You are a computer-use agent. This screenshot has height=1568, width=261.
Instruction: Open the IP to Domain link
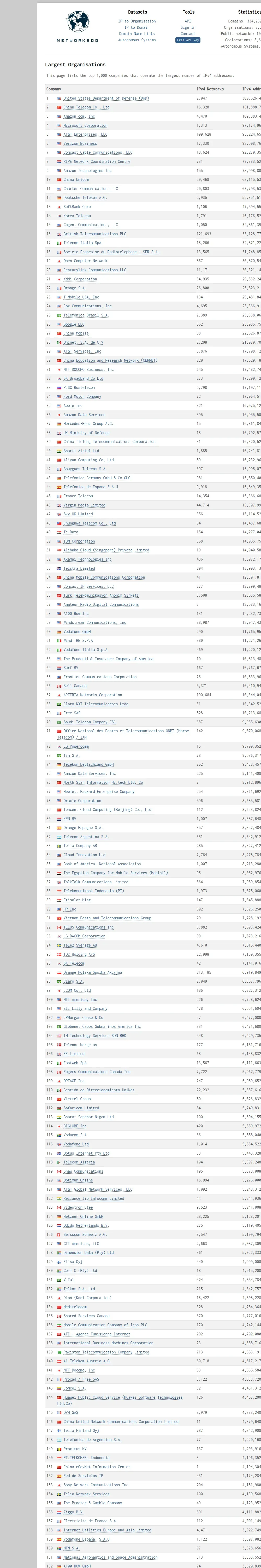137,27
